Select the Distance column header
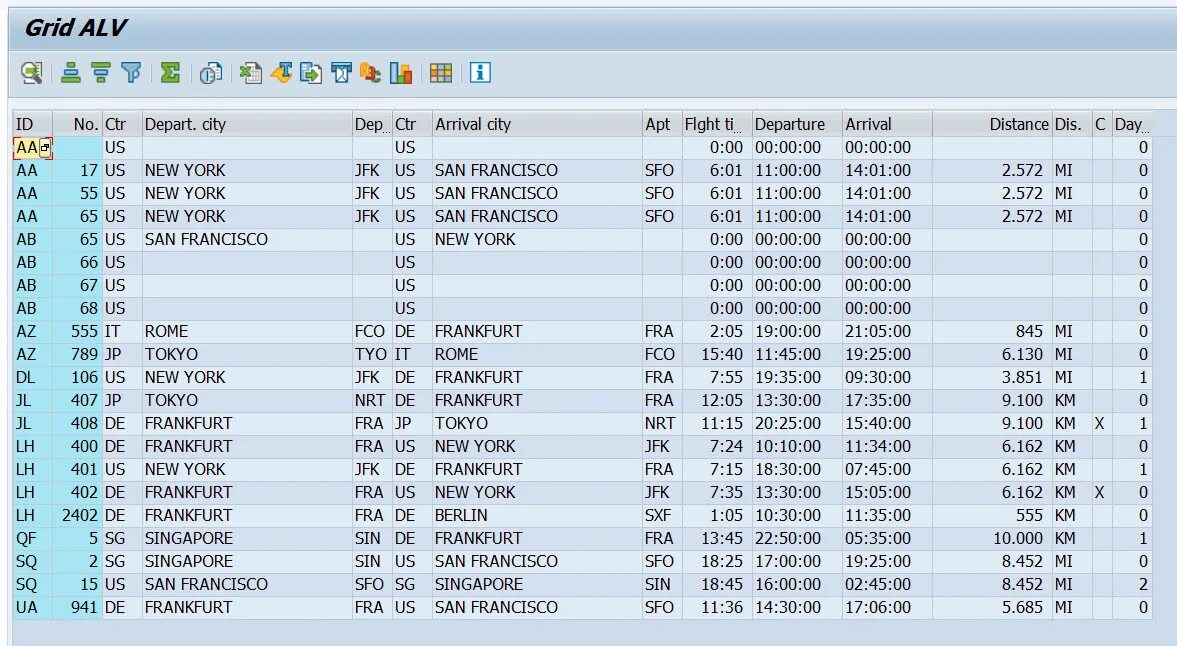The height and width of the screenshot is (646, 1177). (x=992, y=125)
